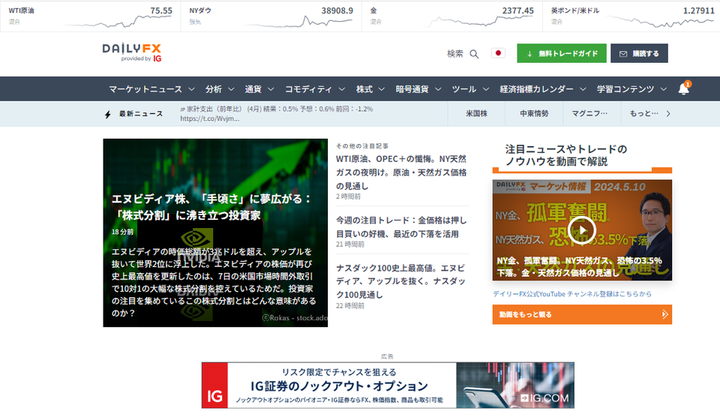
Task: Click the 購読する button
Action: coord(639,54)
